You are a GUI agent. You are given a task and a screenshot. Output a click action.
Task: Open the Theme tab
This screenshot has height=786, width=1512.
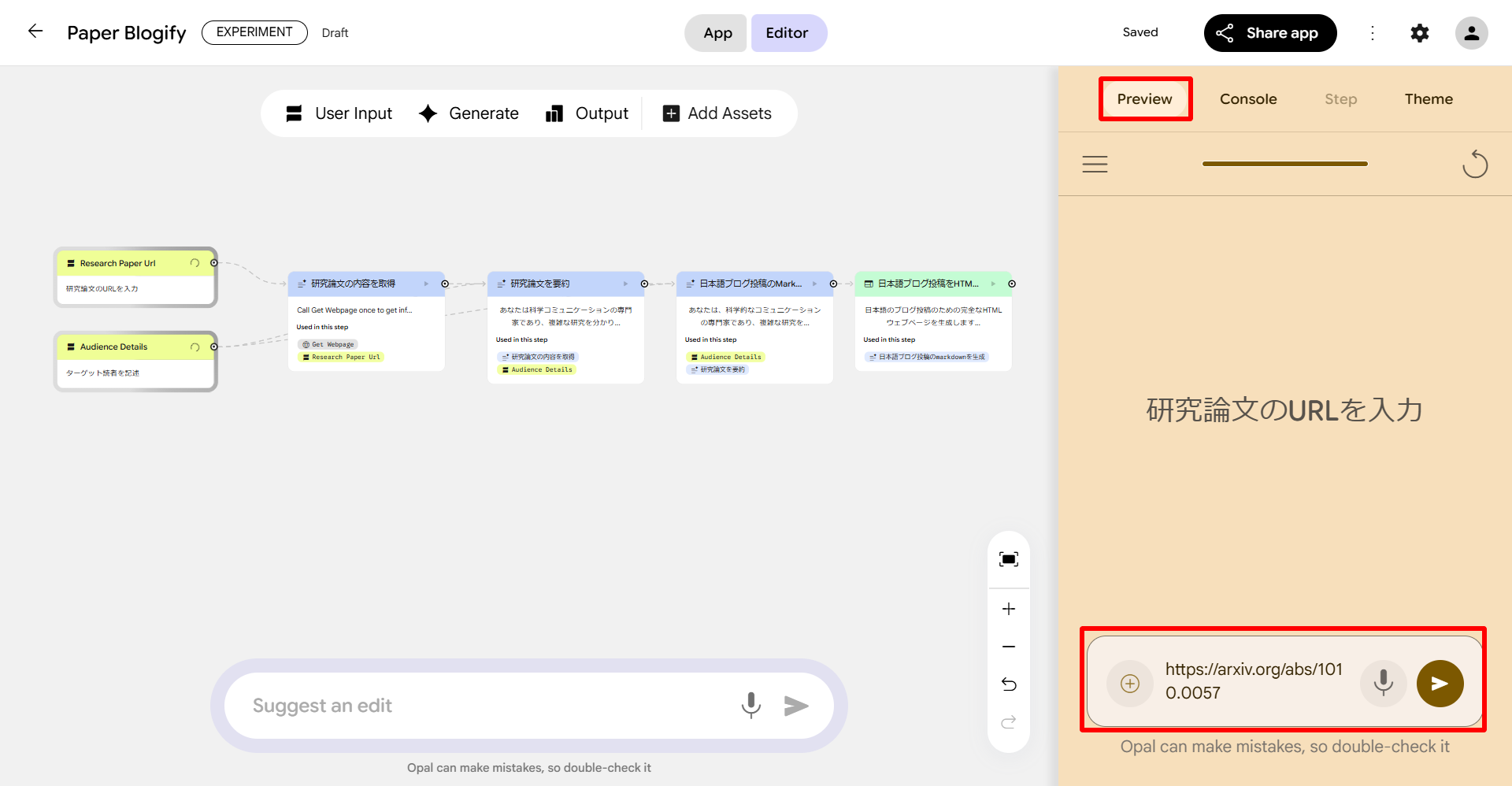coord(1429,99)
